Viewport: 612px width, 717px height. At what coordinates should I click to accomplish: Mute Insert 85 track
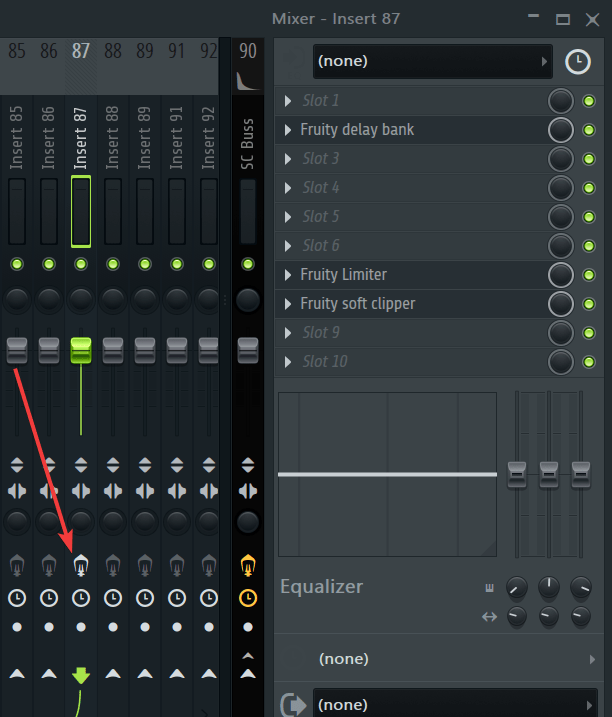(x=17, y=264)
